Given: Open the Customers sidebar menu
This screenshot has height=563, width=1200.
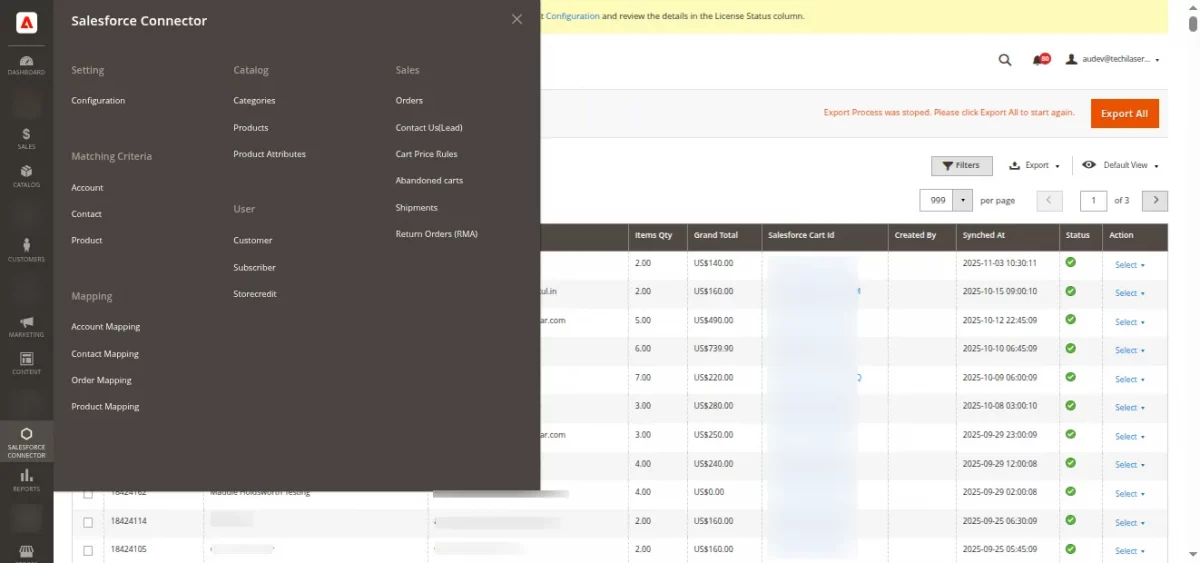Looking at the screenshot, I should click(26, 250).
